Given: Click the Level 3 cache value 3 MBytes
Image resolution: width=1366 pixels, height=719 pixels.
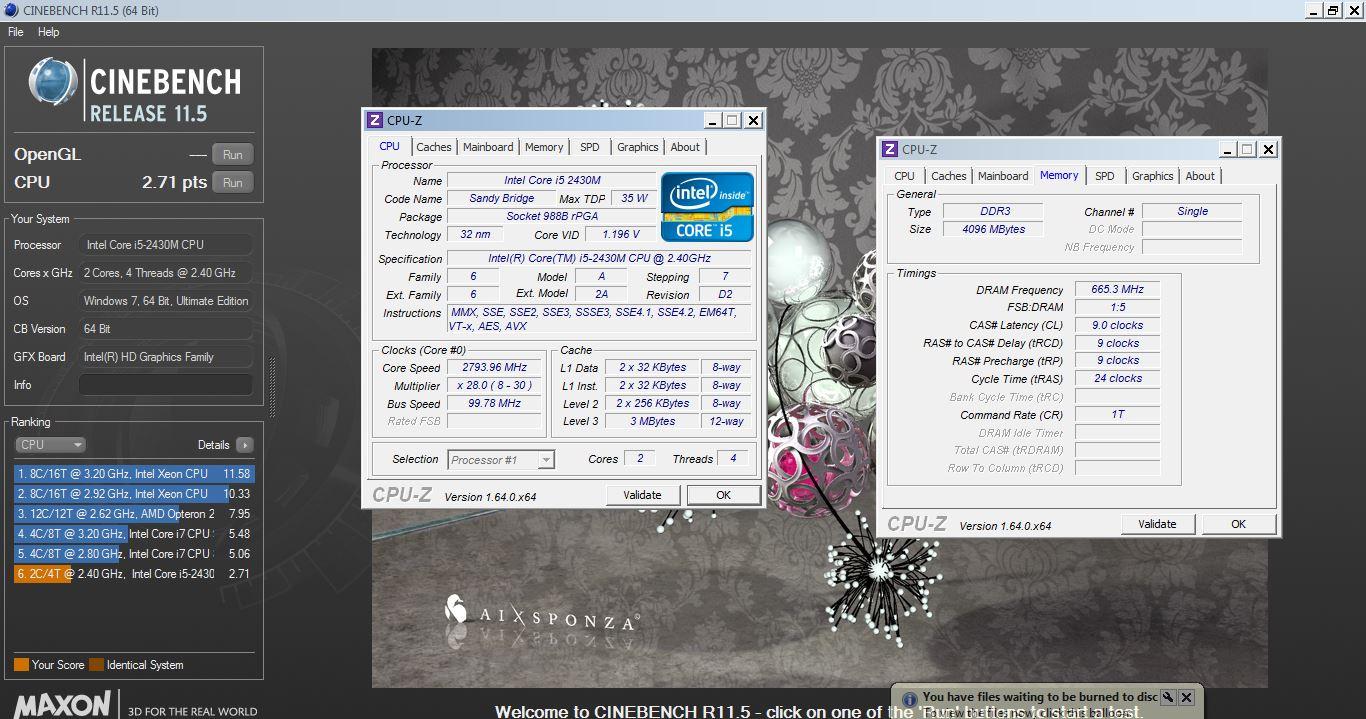Looking at the screenshot, I should pyautogui.click(x=653, y=422).
